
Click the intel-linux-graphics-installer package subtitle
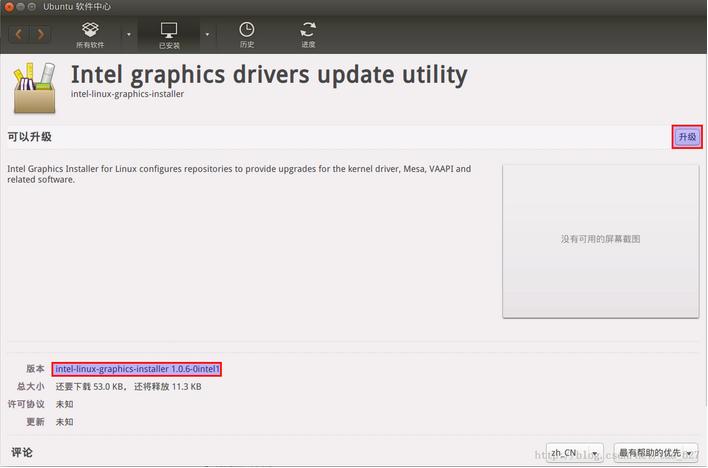point(127,94)
